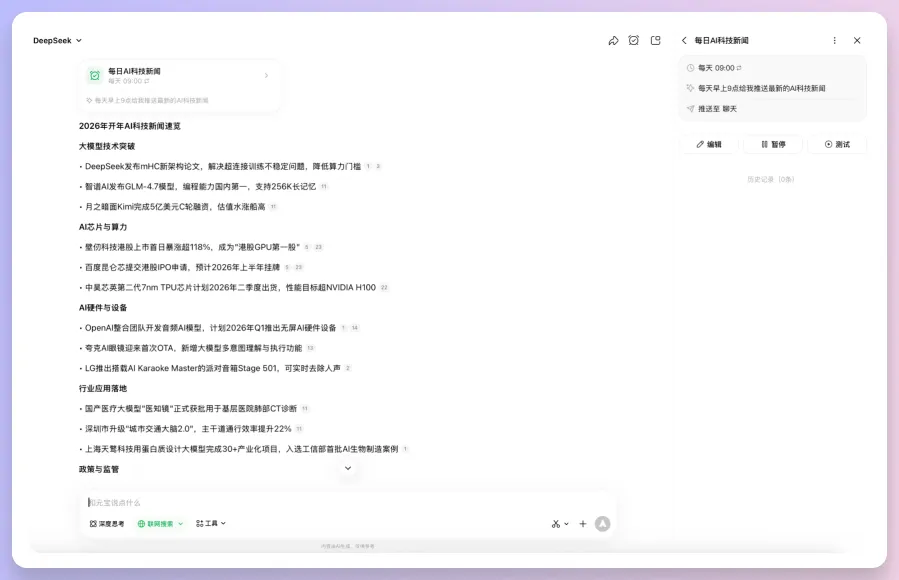Screen dimensions: 899x580
Task: Click the back chevron in the task panel
Action: click(x=683, y=40)
